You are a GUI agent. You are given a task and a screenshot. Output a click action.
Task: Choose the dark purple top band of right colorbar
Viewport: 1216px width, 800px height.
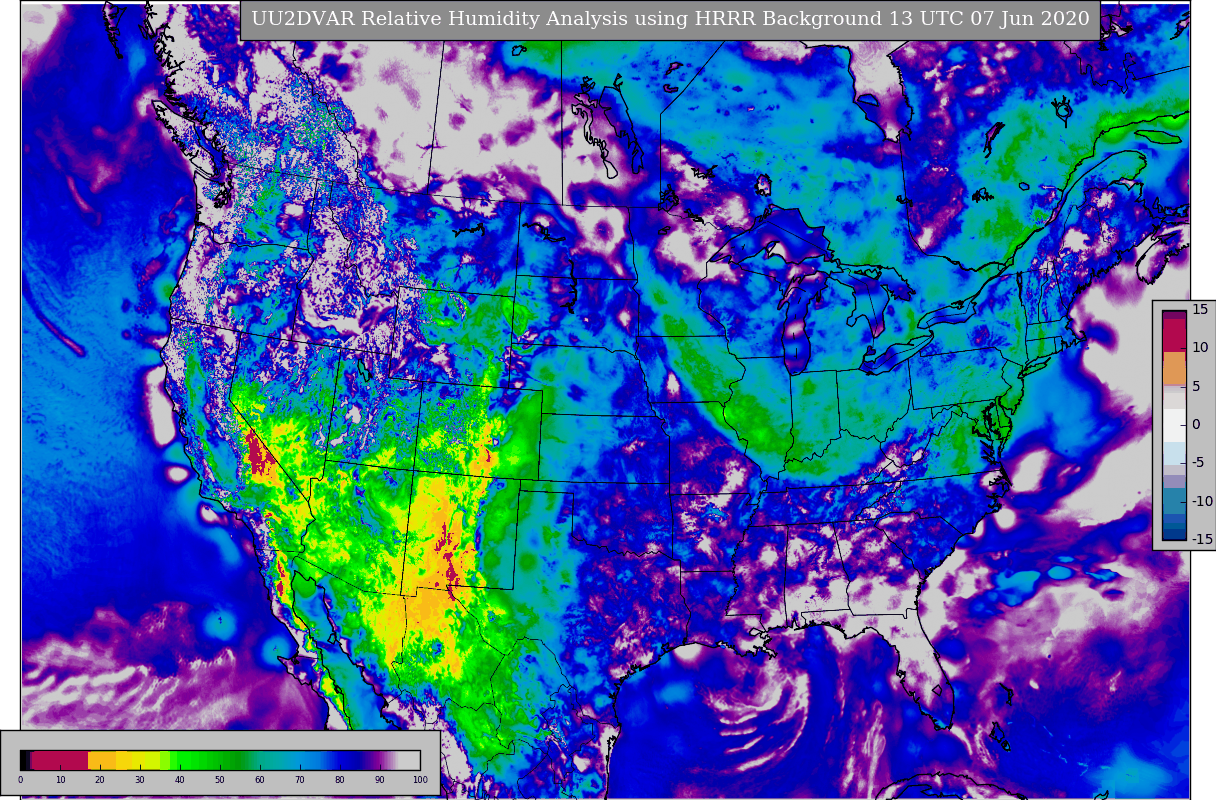tap(1174, 315)
